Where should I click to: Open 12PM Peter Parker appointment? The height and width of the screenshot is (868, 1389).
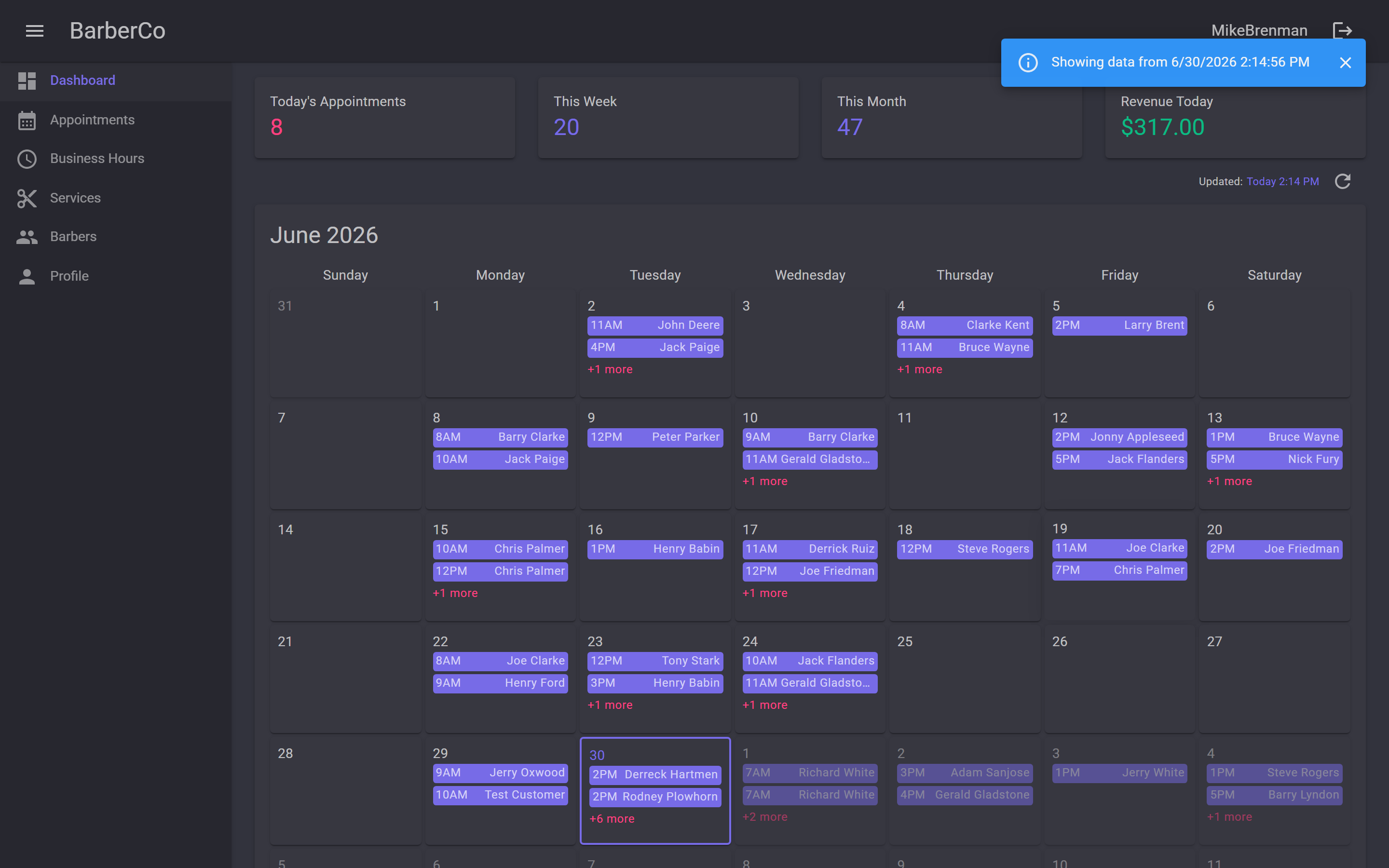[x=655, y=437]
